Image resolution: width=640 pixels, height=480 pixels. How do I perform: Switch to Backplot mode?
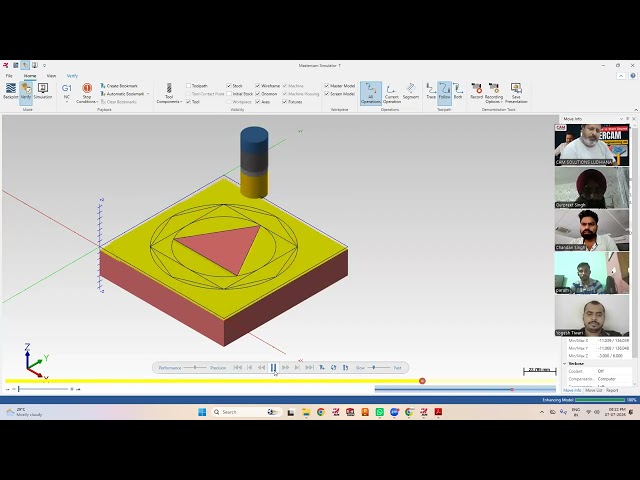point(11,92)
